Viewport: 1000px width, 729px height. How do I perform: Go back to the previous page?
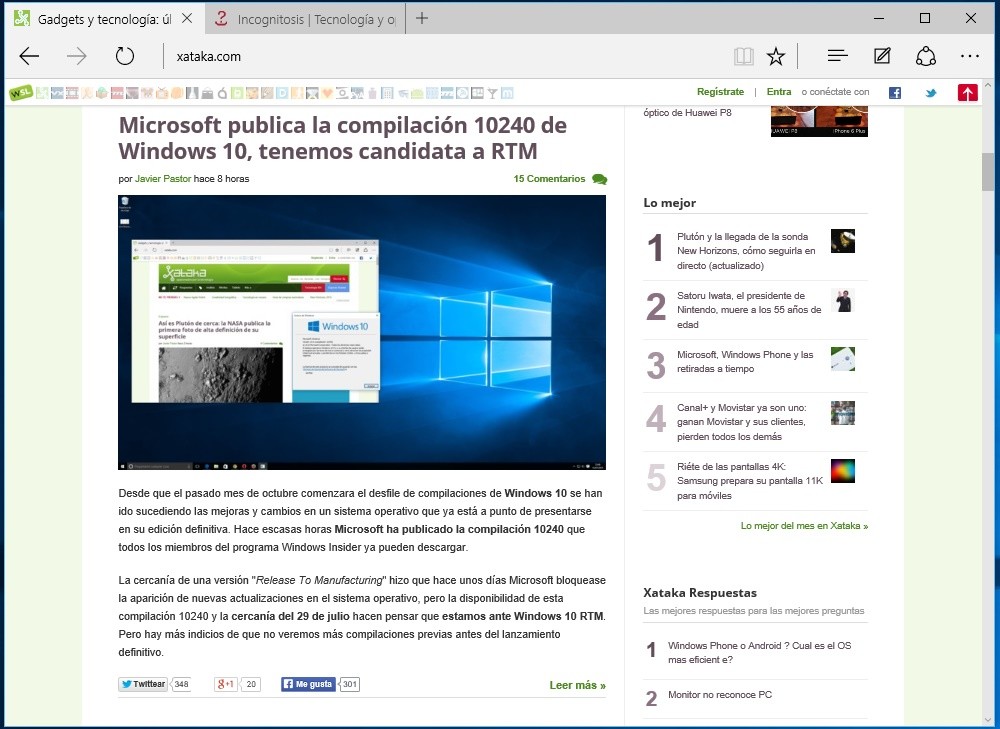(29, 56)
